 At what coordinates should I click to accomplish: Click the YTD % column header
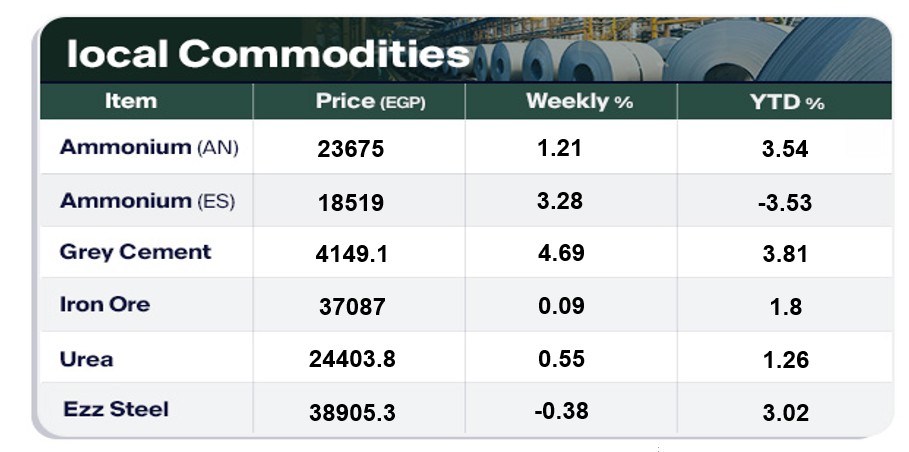pyautogui.click(x=786, y=102)
